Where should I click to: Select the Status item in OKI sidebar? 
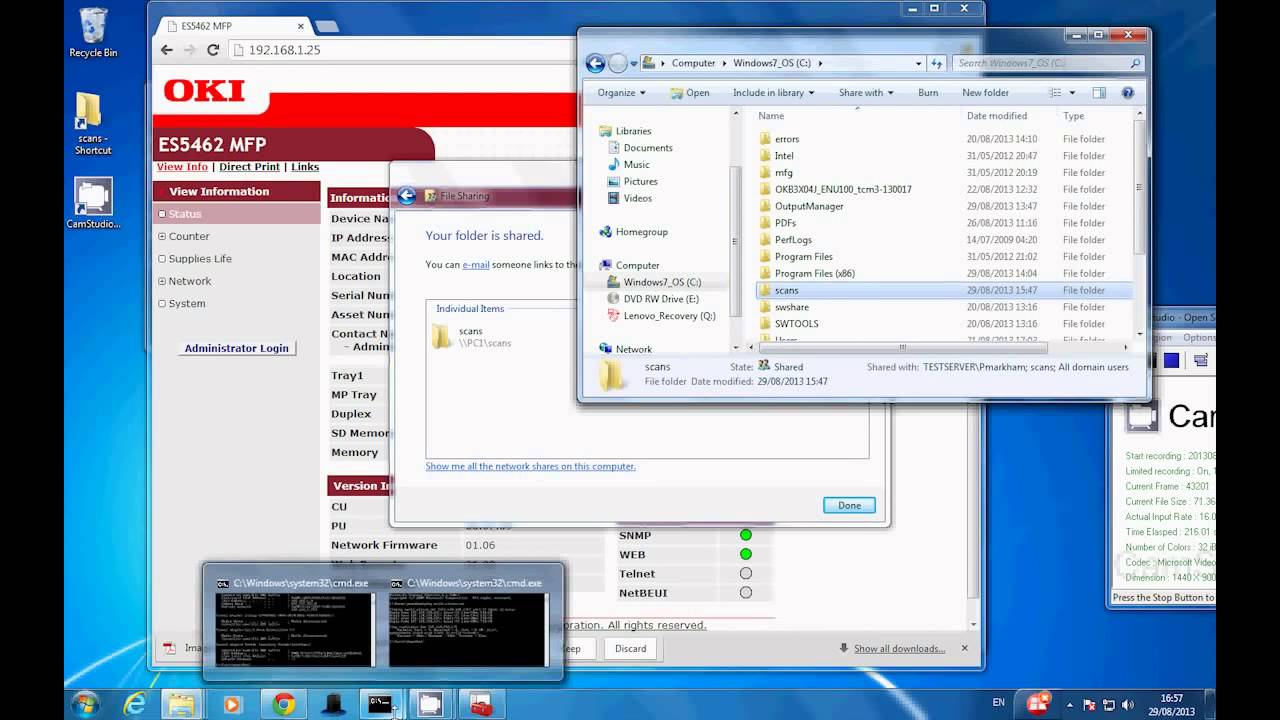click(x=185, y=214)
